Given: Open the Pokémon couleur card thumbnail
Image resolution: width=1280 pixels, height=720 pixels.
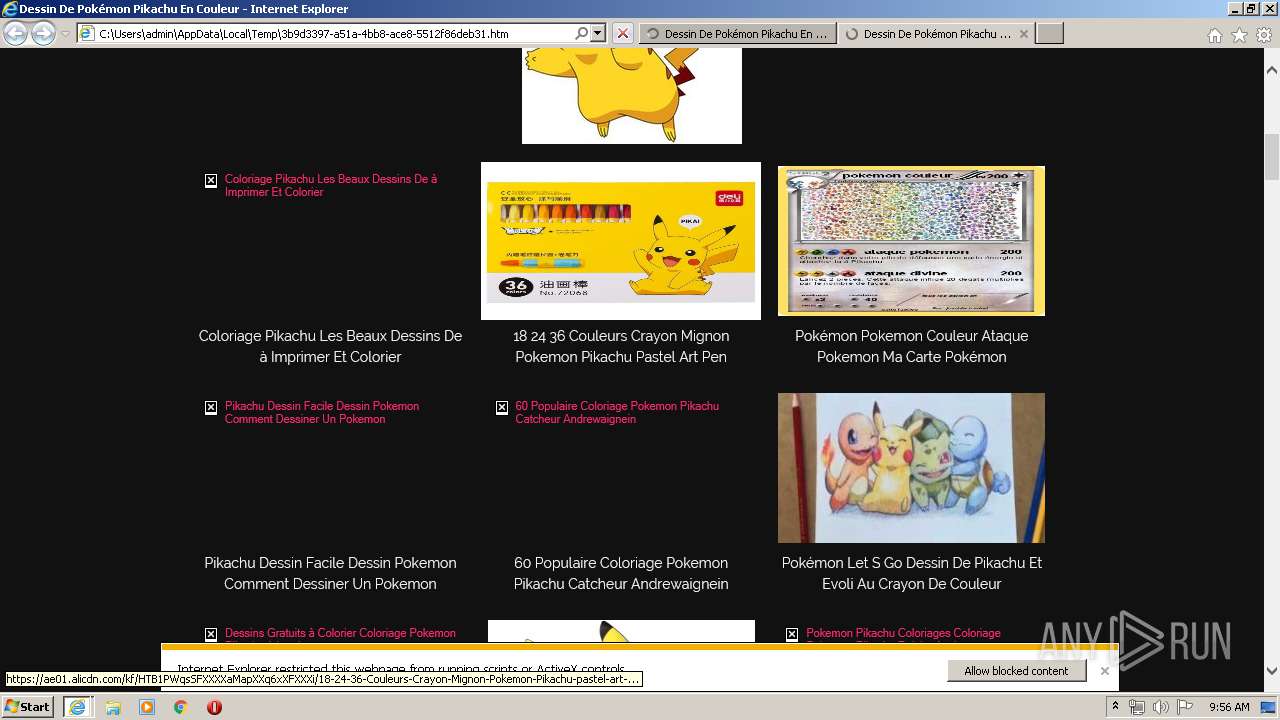Looking at the screenshot, I should tap(911, 241).
